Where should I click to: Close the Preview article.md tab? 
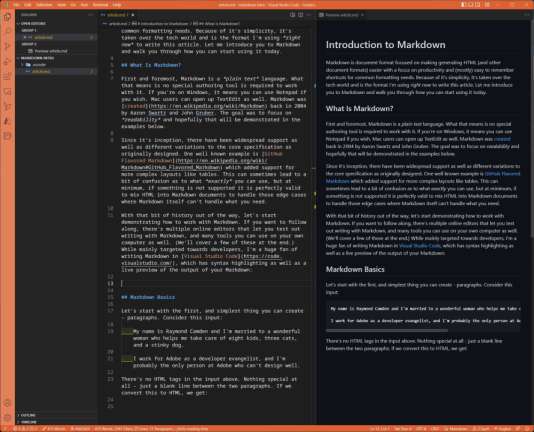tap(362, 15)
